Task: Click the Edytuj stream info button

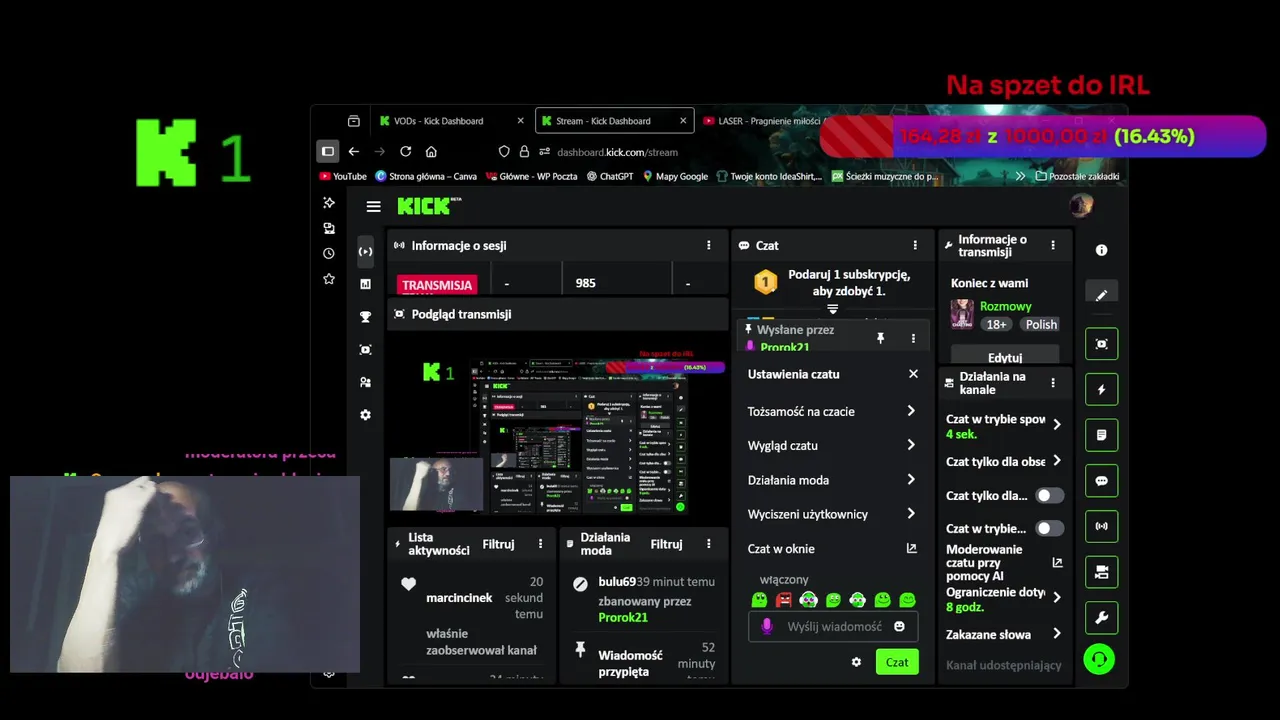Action: pos(1005,356)
